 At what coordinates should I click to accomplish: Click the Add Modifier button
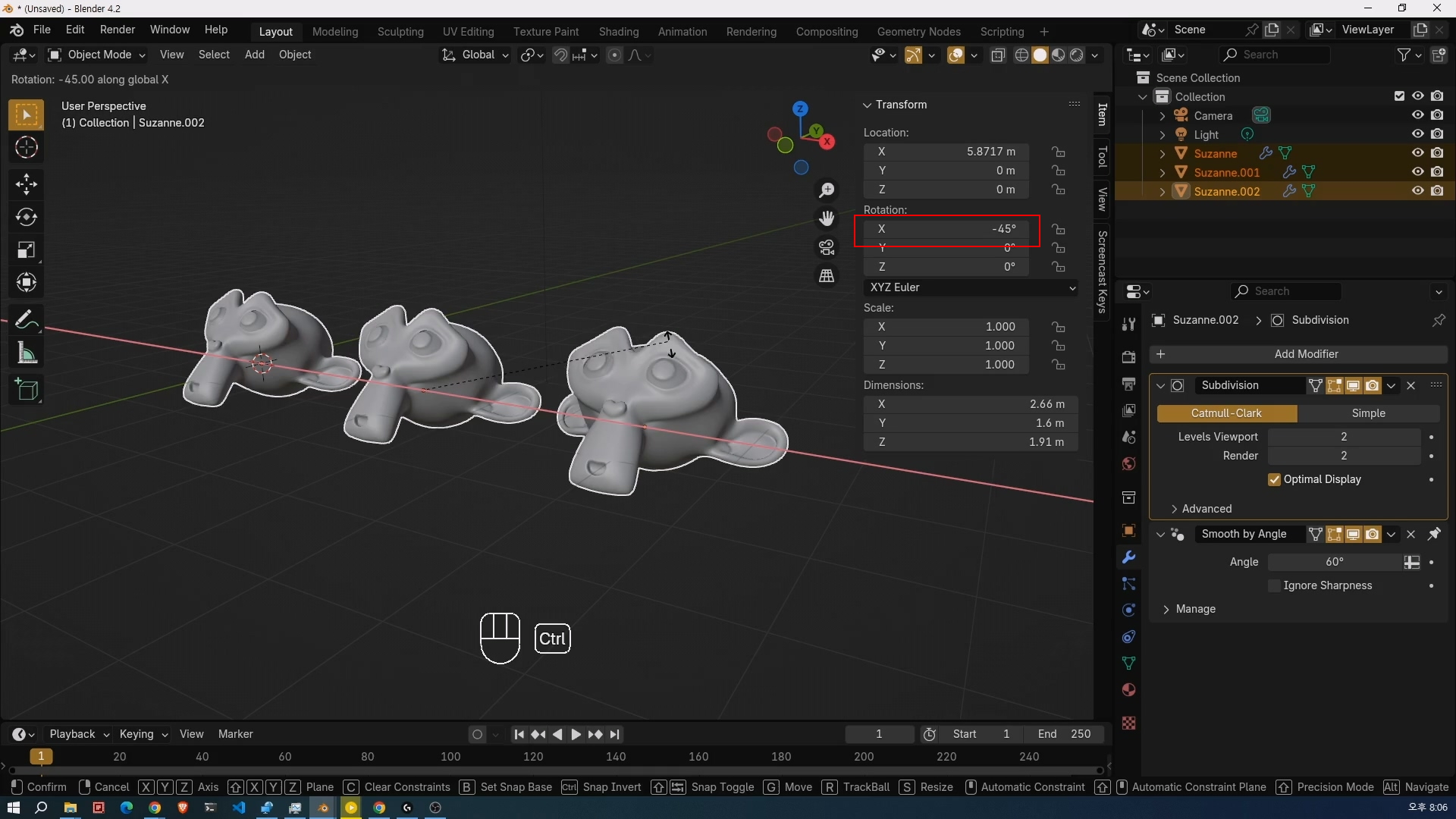coord(1298,354)
